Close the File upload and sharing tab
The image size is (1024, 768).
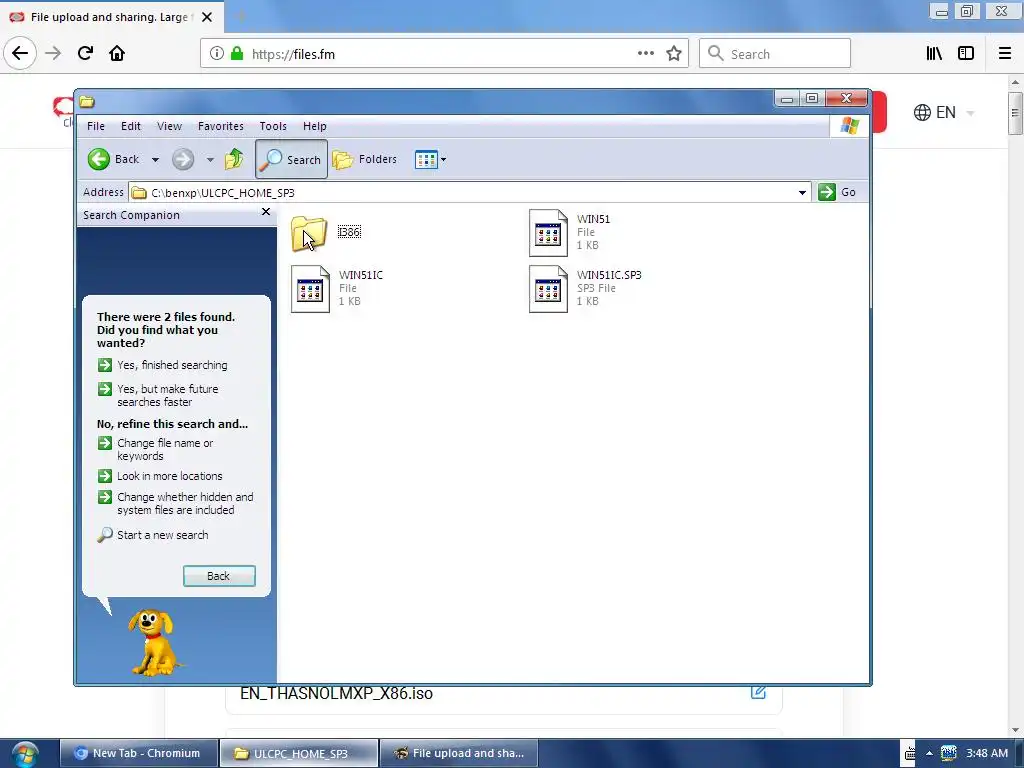tap(207, 17)
